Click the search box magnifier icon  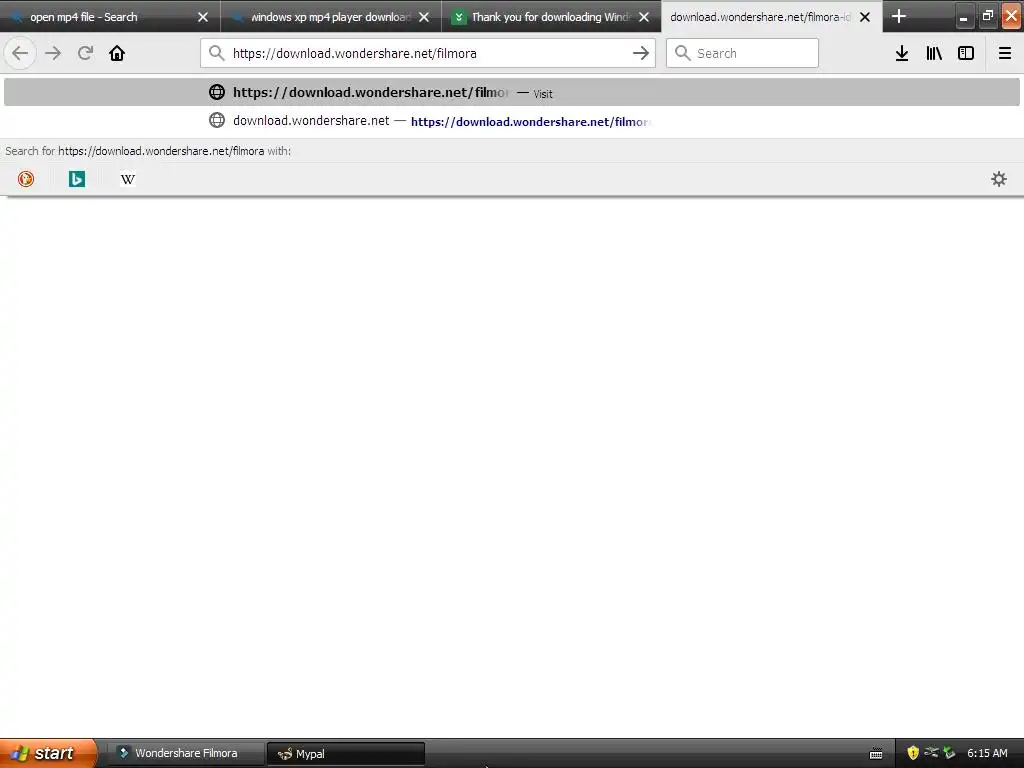[x=682, y=53]
